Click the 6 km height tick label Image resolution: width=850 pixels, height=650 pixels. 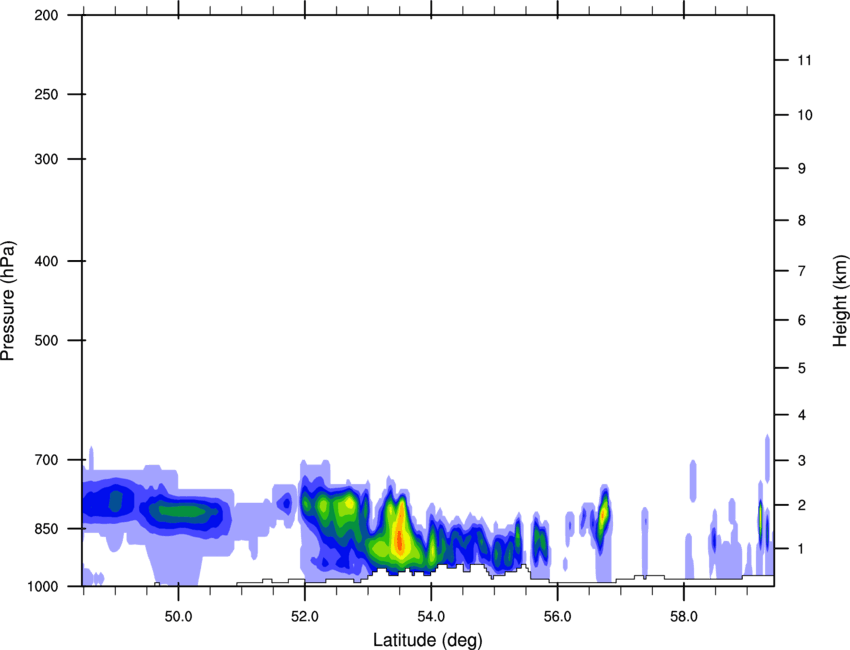802,320
